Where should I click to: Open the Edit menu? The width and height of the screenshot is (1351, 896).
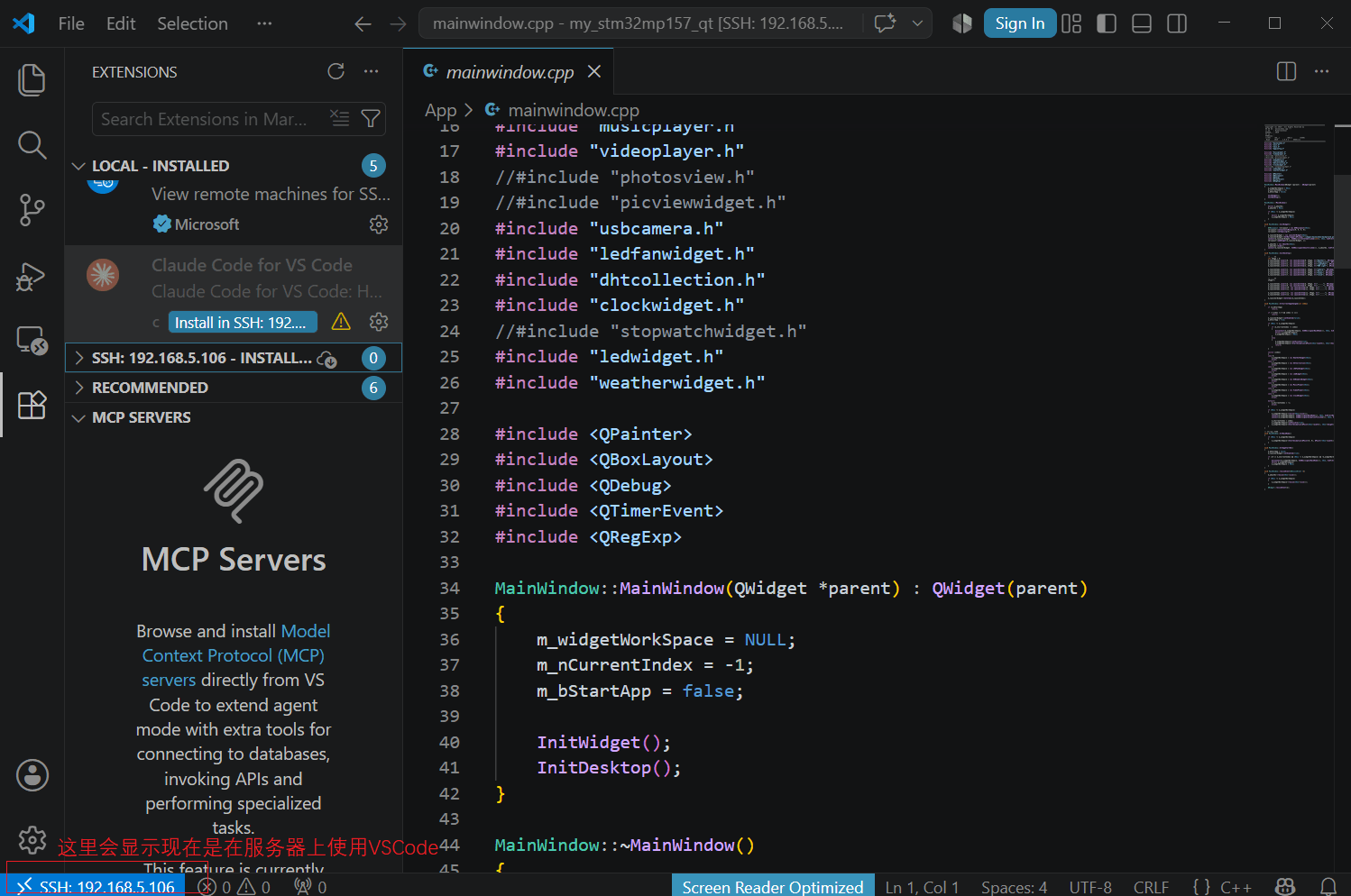click(x=121, y=23)
